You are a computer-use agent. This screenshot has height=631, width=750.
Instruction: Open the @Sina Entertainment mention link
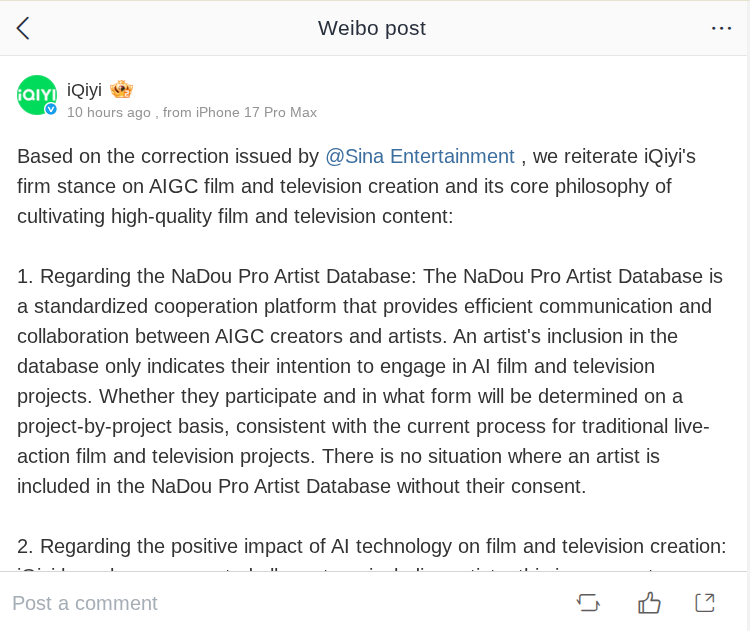coord(420,156)
